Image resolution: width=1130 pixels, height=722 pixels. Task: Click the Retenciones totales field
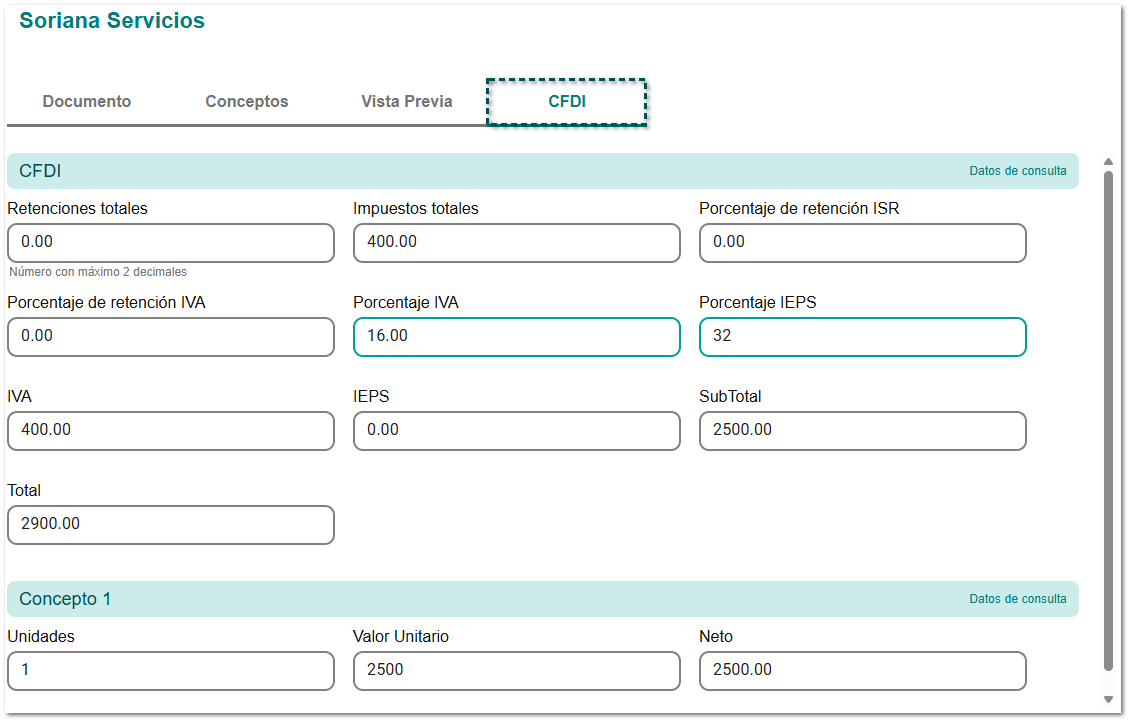[170, 243]
